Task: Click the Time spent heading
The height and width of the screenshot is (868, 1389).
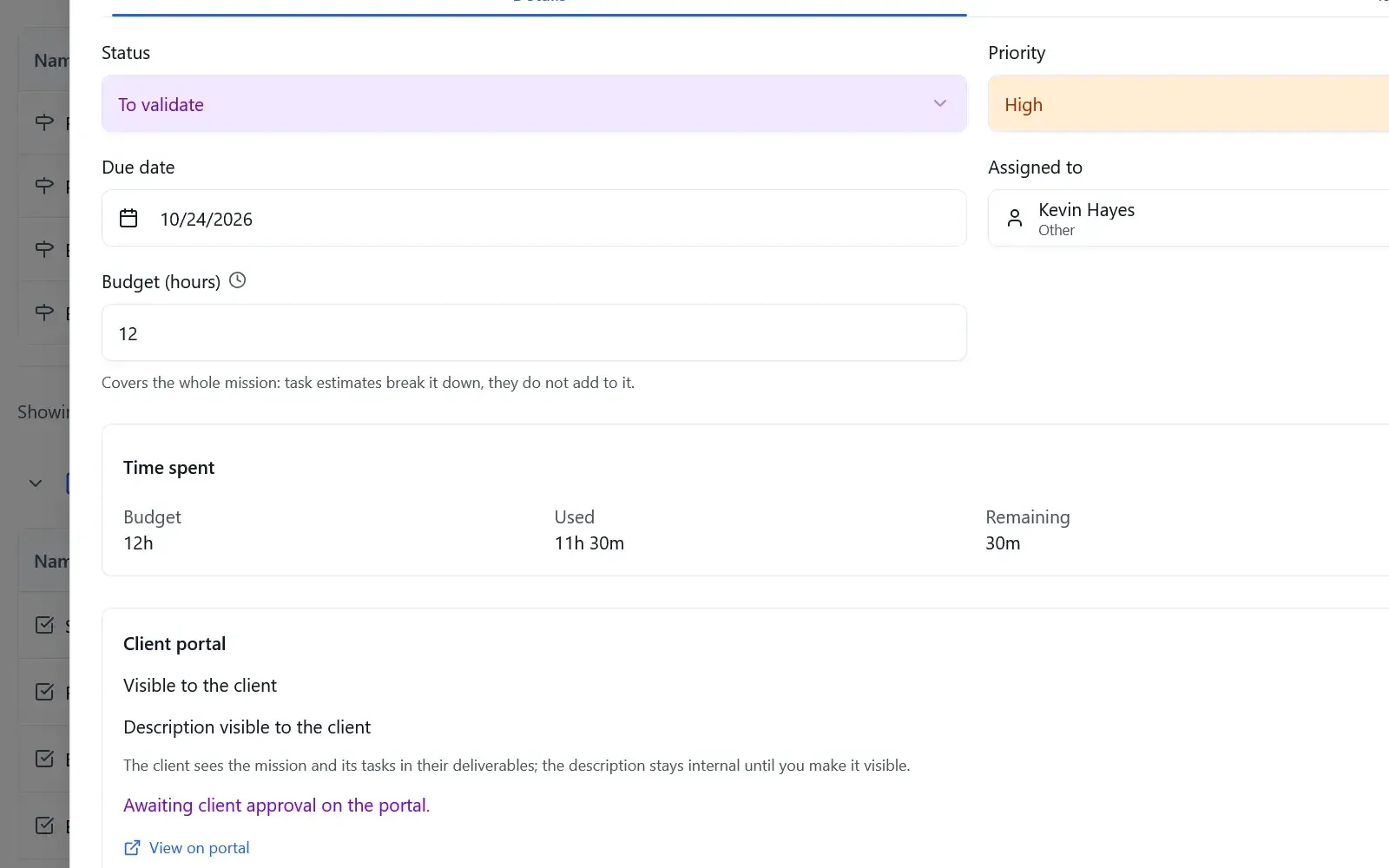Action: click(x=168, y=468)
